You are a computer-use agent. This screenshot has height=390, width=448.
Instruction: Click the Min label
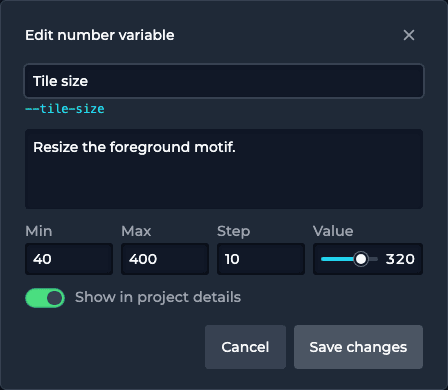[x=39, y=231]
